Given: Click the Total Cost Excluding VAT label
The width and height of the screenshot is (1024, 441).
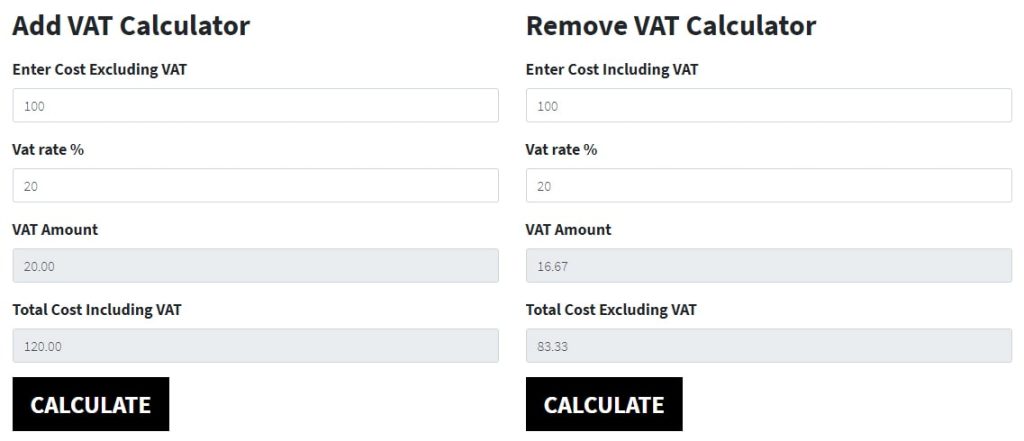Looking at the screenshot, I should [610, 310].
